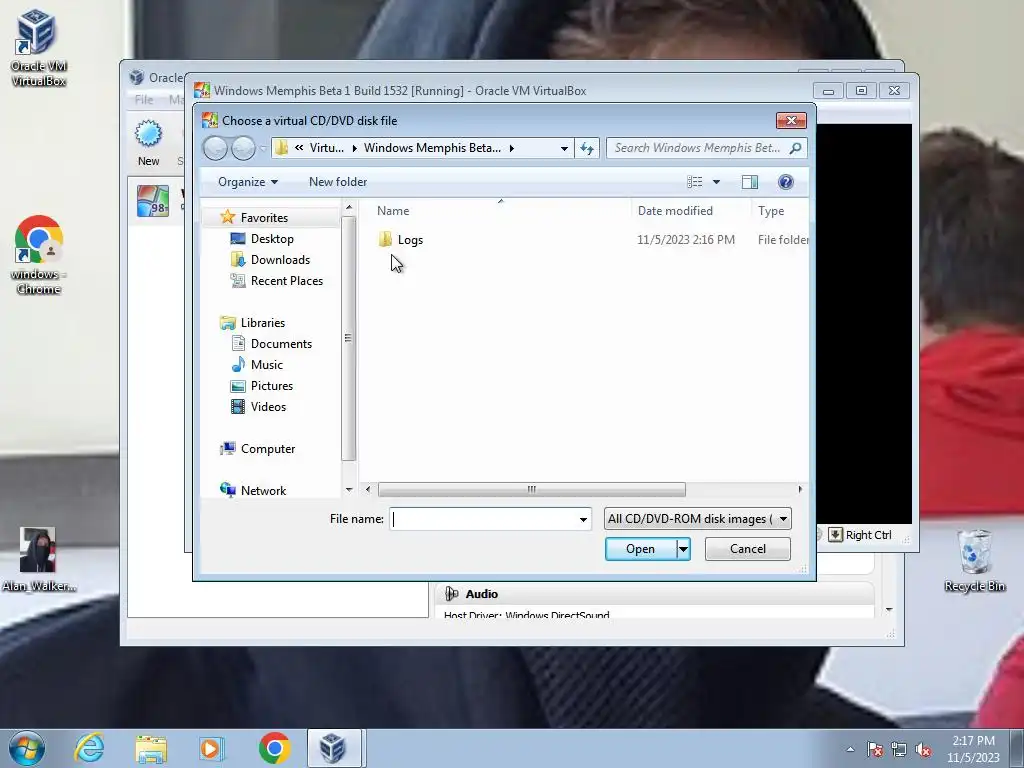Viewport: 1024px width, 768px height.
Task: Click the Audio section header in VirtualBox Manager
Action: pos(482,594)
